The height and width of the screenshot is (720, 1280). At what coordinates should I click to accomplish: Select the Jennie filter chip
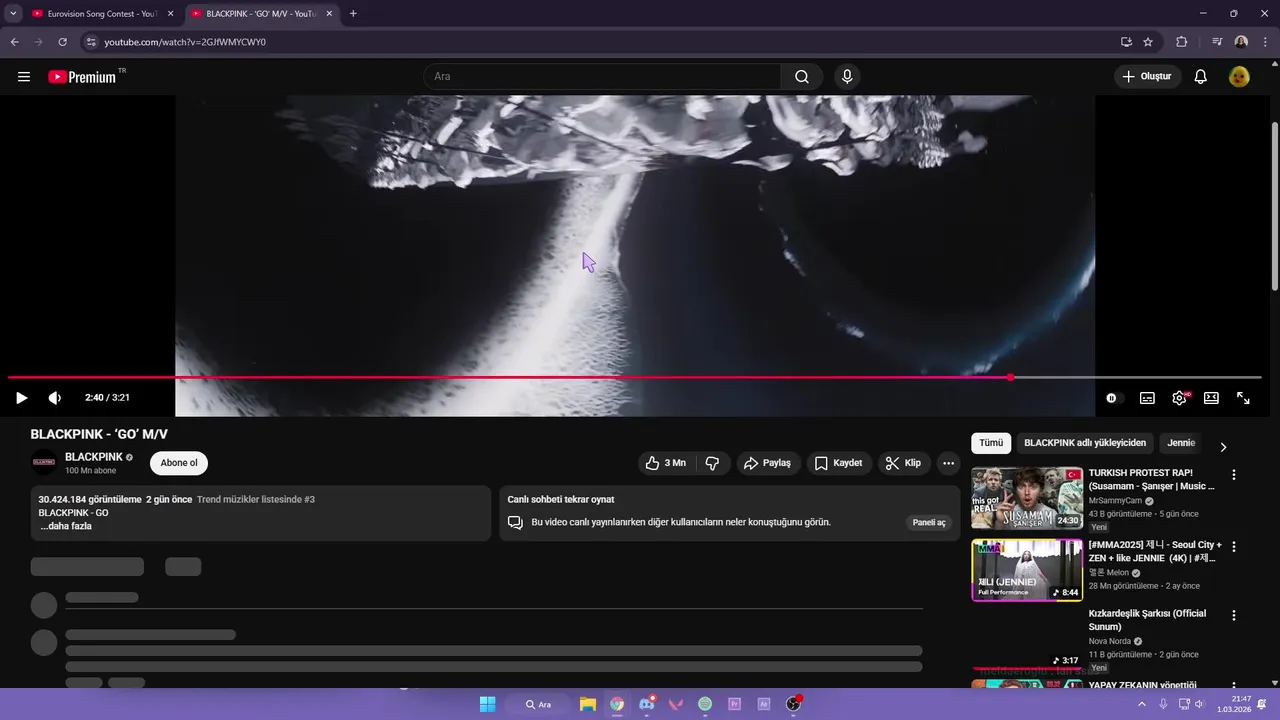[1181, 443]
